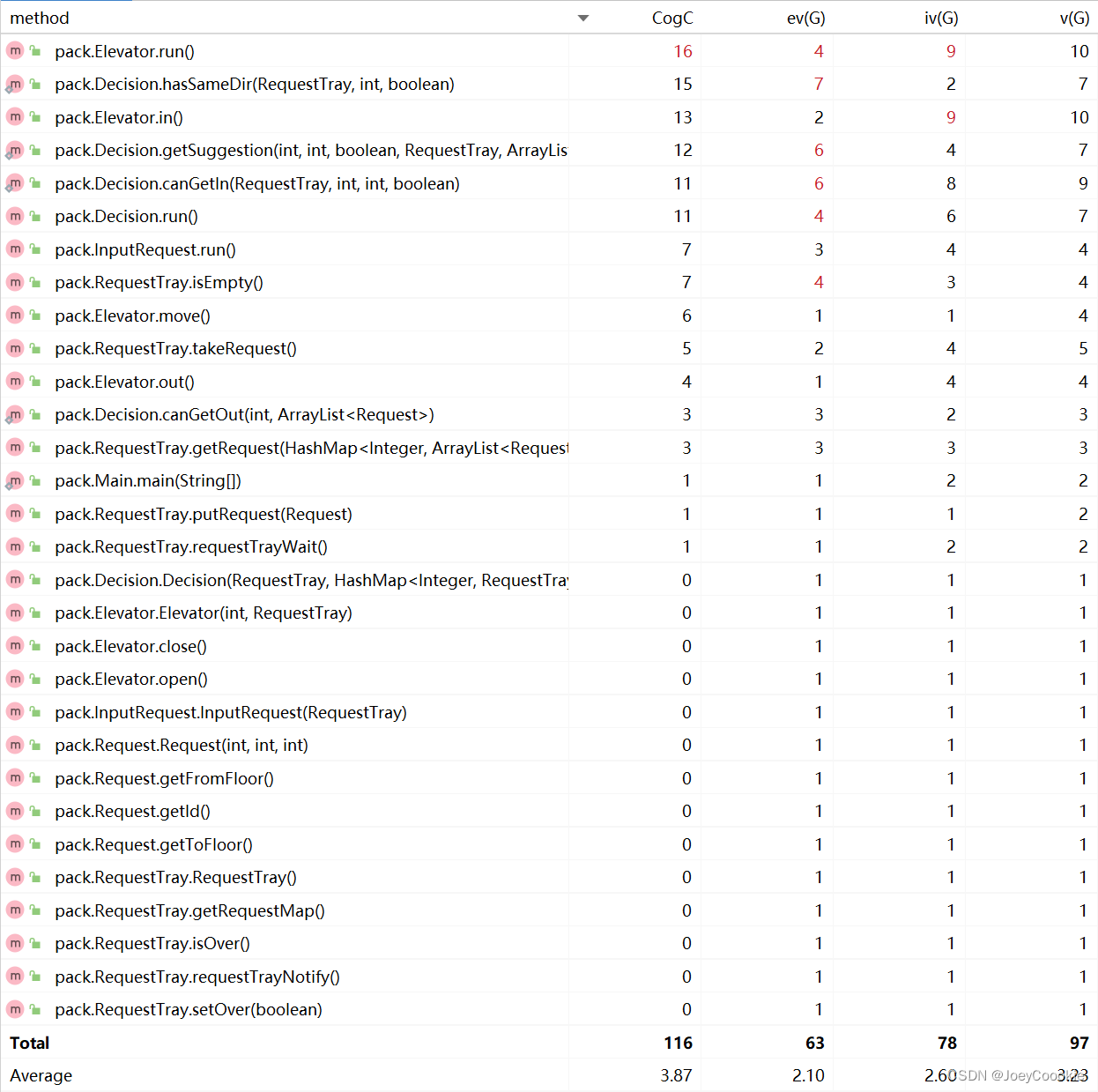This screenshot has height=1092, width=1098.
Task: Click the Average row label
Action: (41, 1076)
